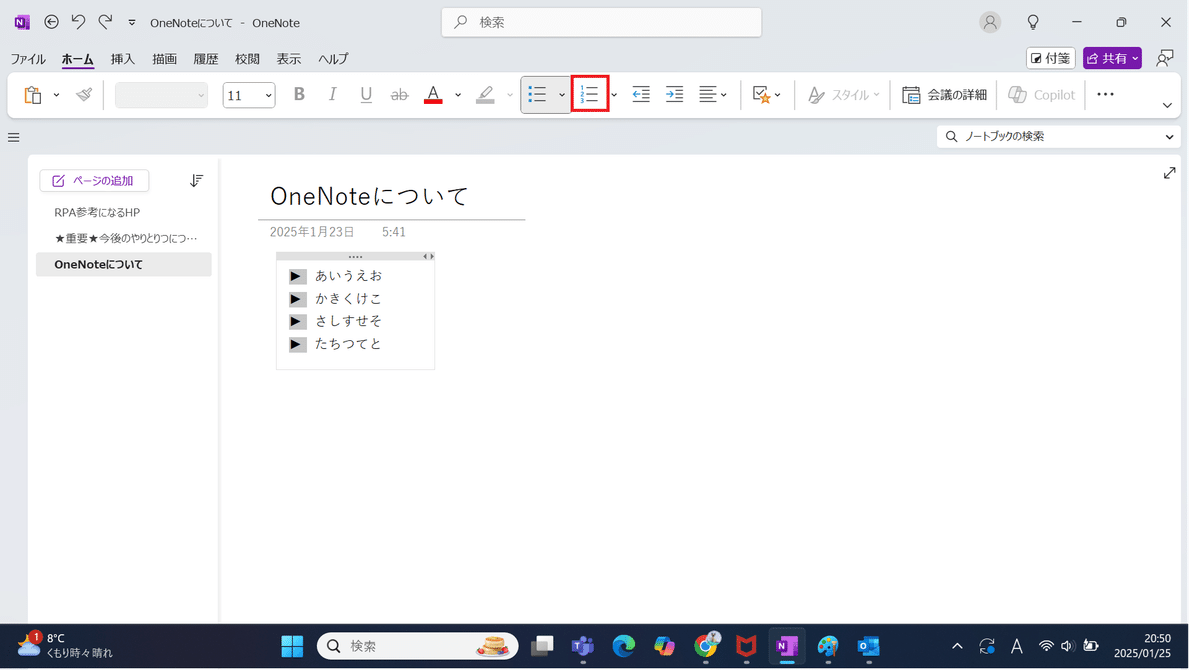Screen dimensions: 1200x670
Task: Click the line あいうえお
Action: pos(348,276)
